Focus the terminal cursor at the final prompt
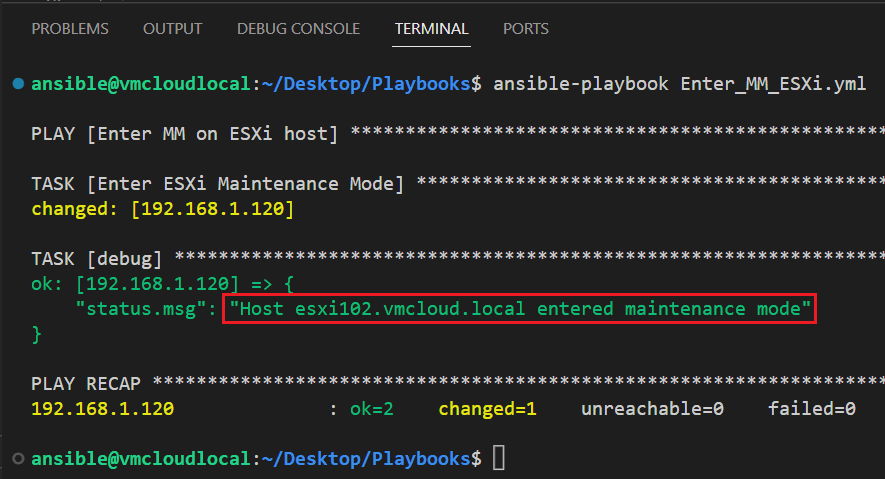This screenshot has height=479, width=885. [x=499, y=459]
